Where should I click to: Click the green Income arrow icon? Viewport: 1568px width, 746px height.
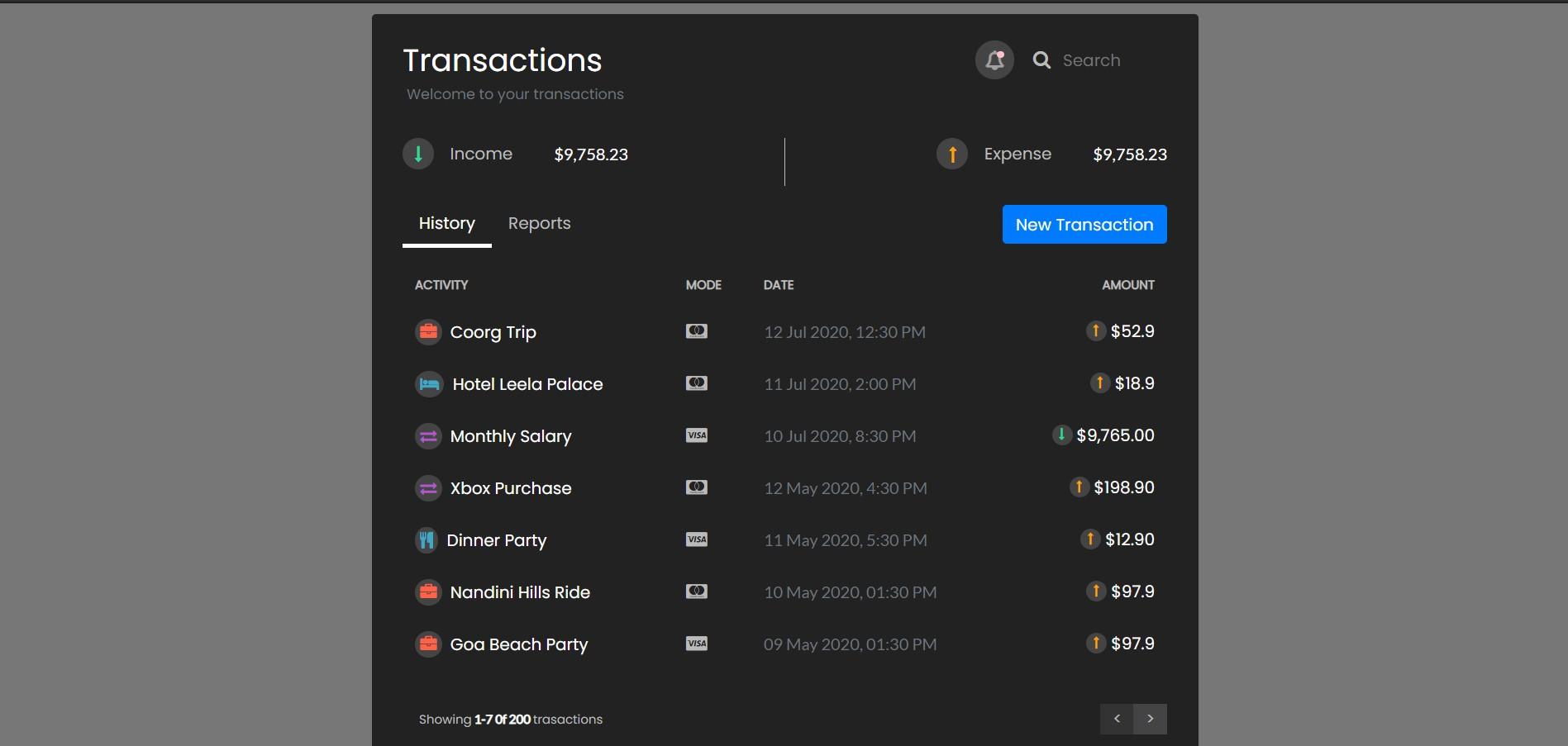point(417,154)
